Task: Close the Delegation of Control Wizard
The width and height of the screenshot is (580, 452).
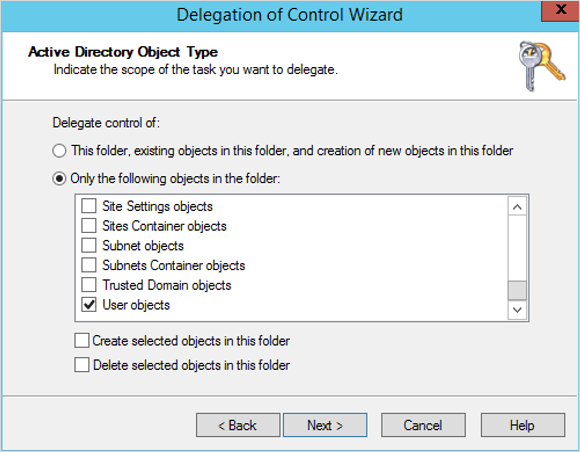Action: pyautogui.click(x=560, y=11)
